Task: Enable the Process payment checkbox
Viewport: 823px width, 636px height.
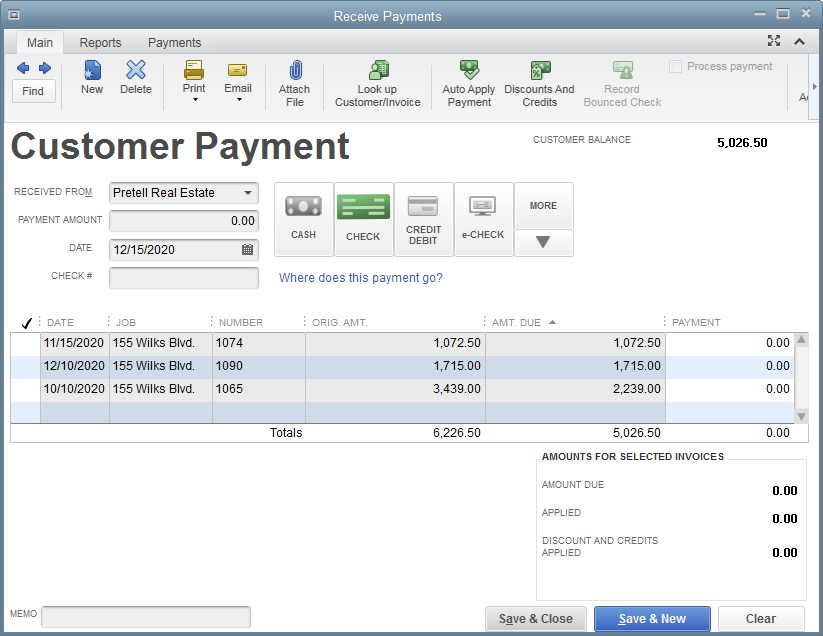Action: 676,67
